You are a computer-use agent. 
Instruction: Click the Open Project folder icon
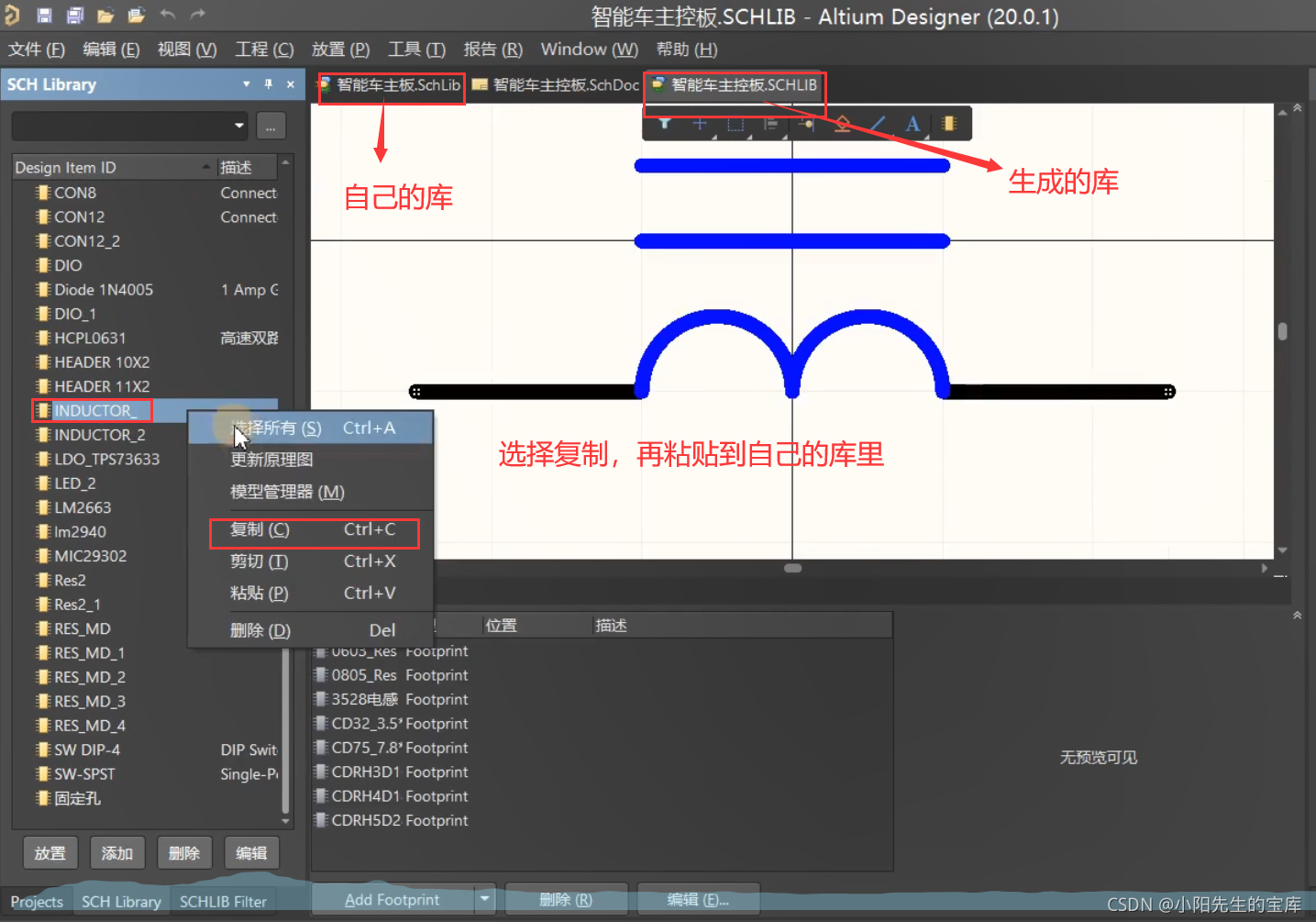136,15
